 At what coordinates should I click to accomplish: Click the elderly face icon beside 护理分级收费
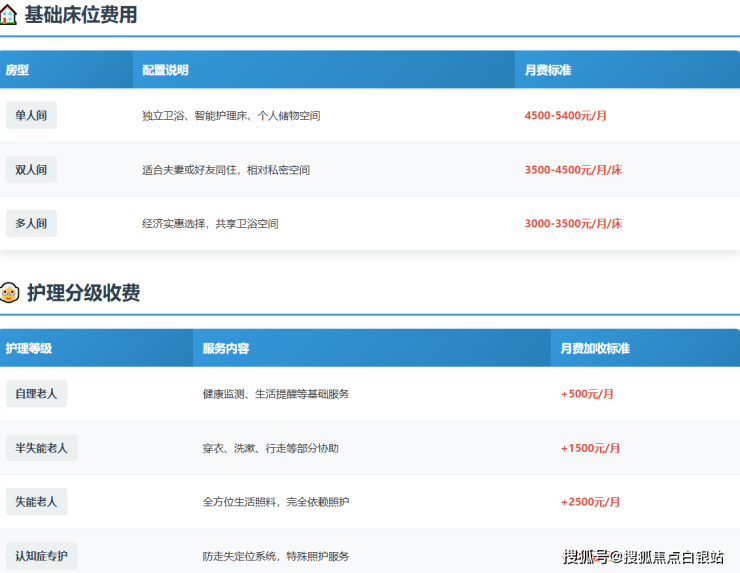click(9, 293)
